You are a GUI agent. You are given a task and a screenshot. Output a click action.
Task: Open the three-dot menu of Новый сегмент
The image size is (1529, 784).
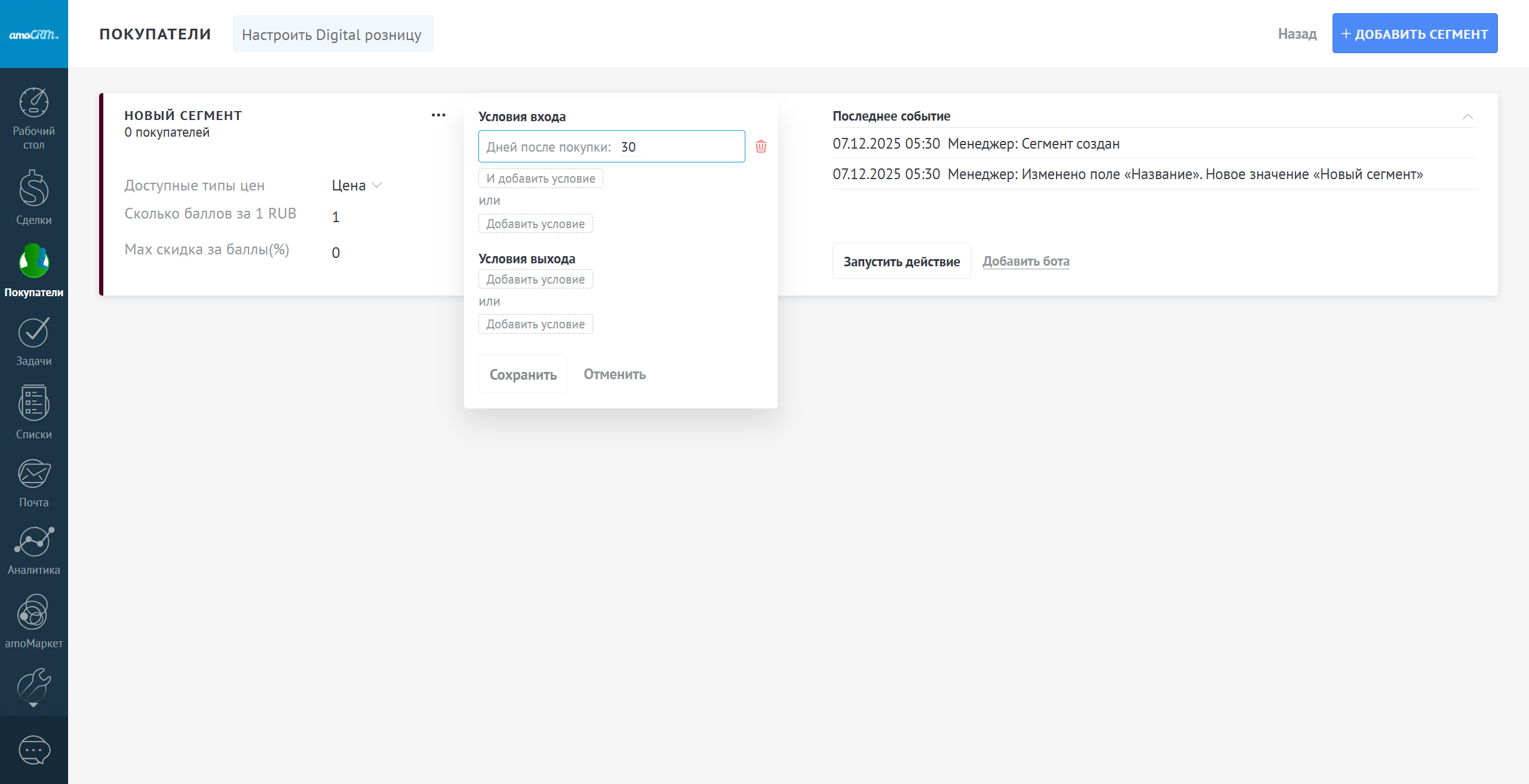(x=438, y=115)
